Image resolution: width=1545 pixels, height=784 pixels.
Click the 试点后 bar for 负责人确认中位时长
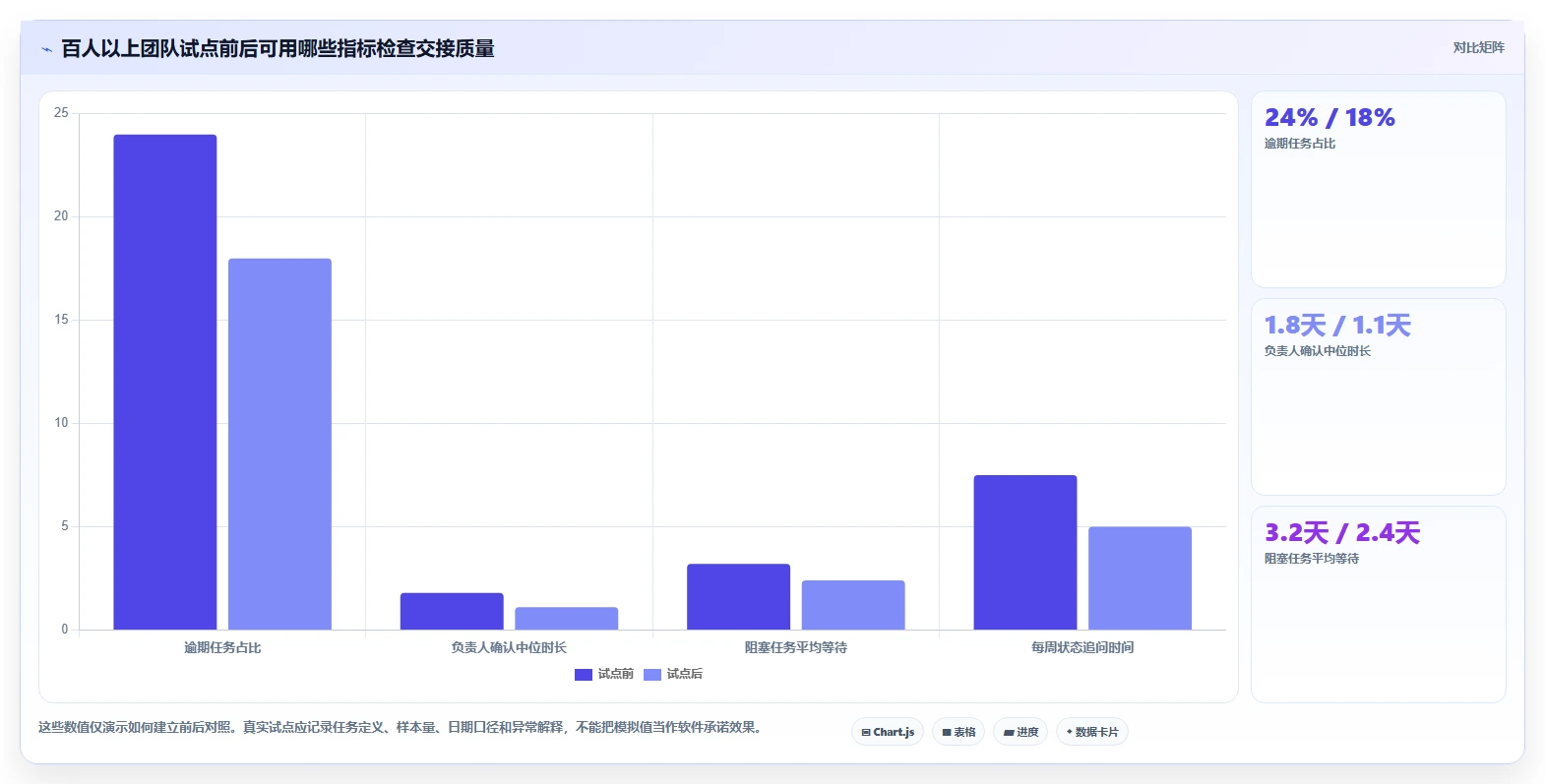567,619
